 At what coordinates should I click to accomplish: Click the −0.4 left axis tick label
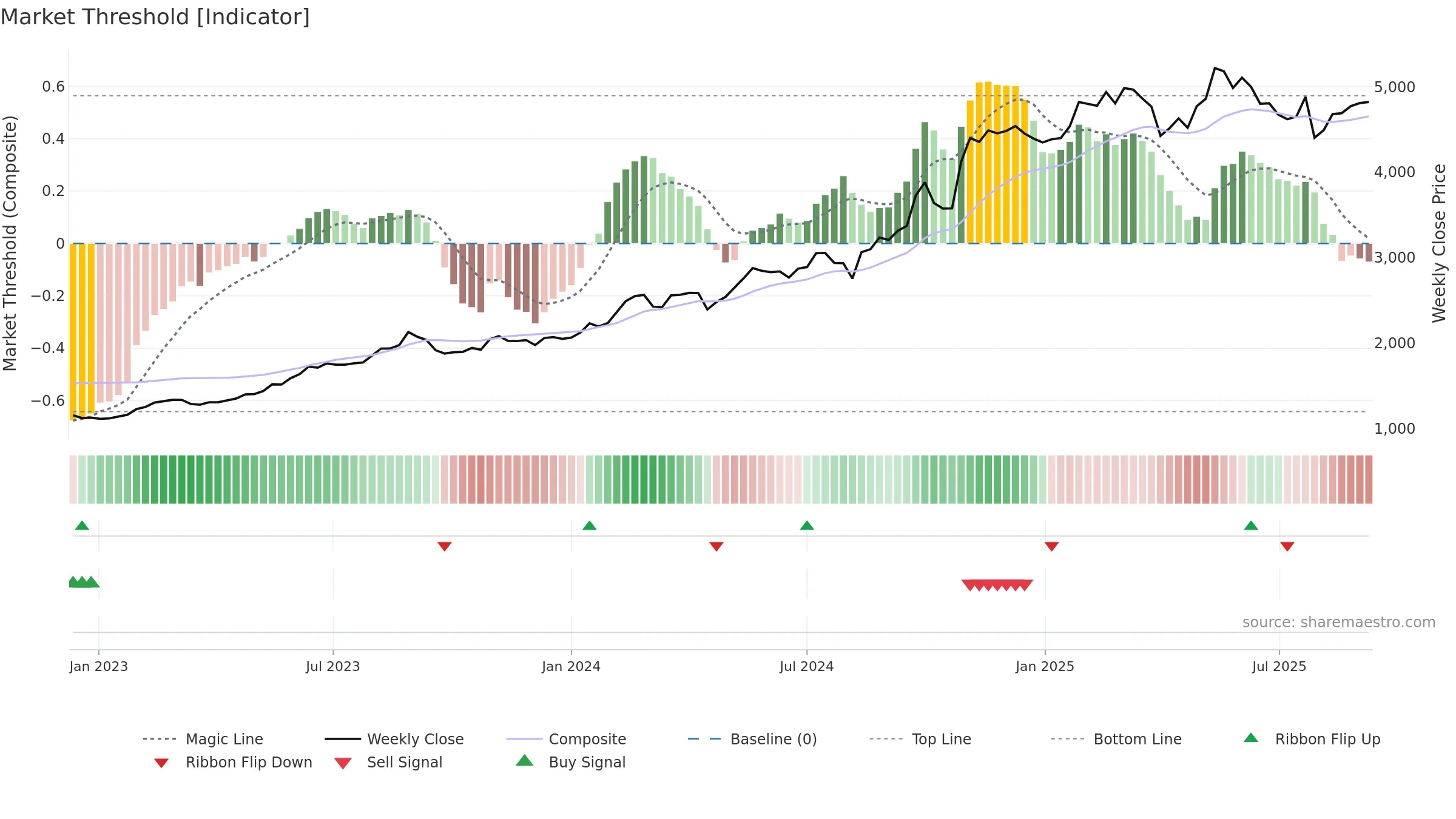48,348
